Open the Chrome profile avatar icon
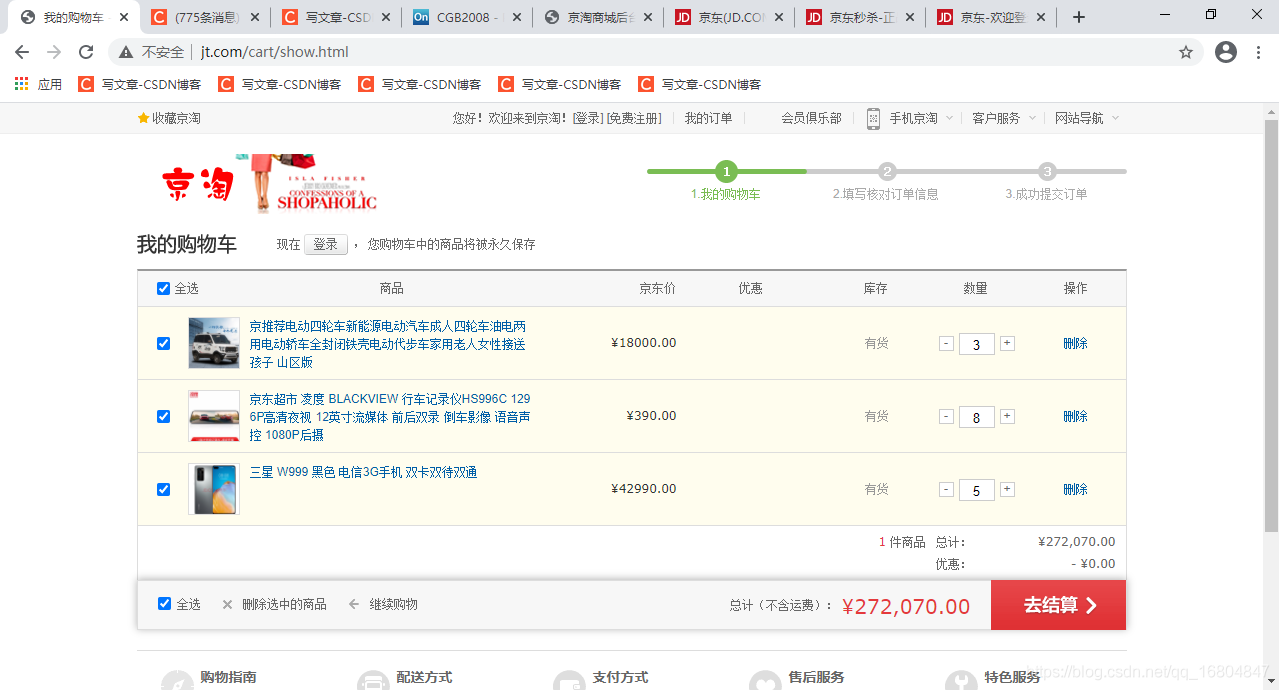The height and width of the screenshot is (690, 1279). click(x=1226, y=52)
